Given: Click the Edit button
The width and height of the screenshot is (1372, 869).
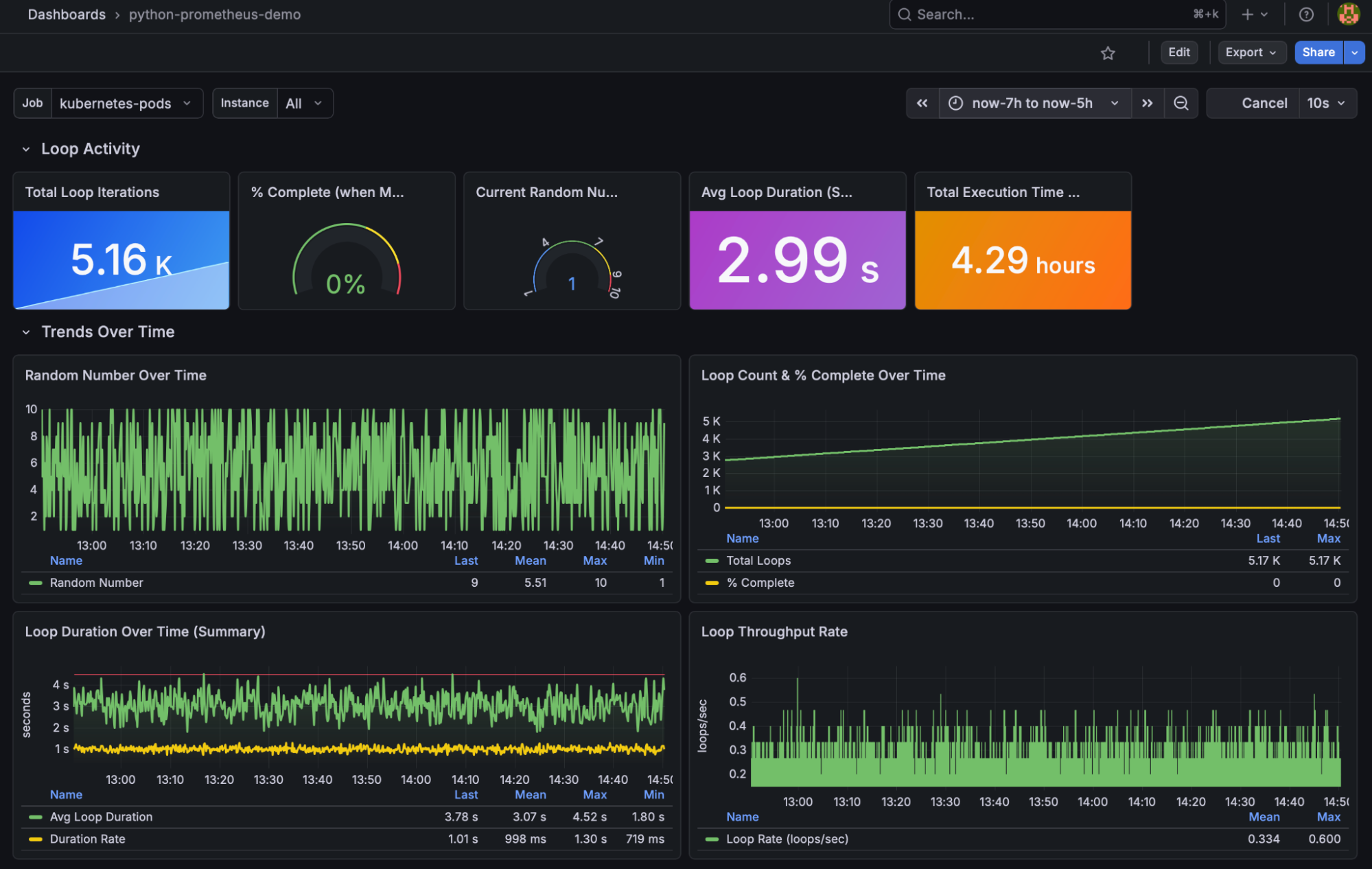Looking at the screenshot, I should coord(1178,52).
